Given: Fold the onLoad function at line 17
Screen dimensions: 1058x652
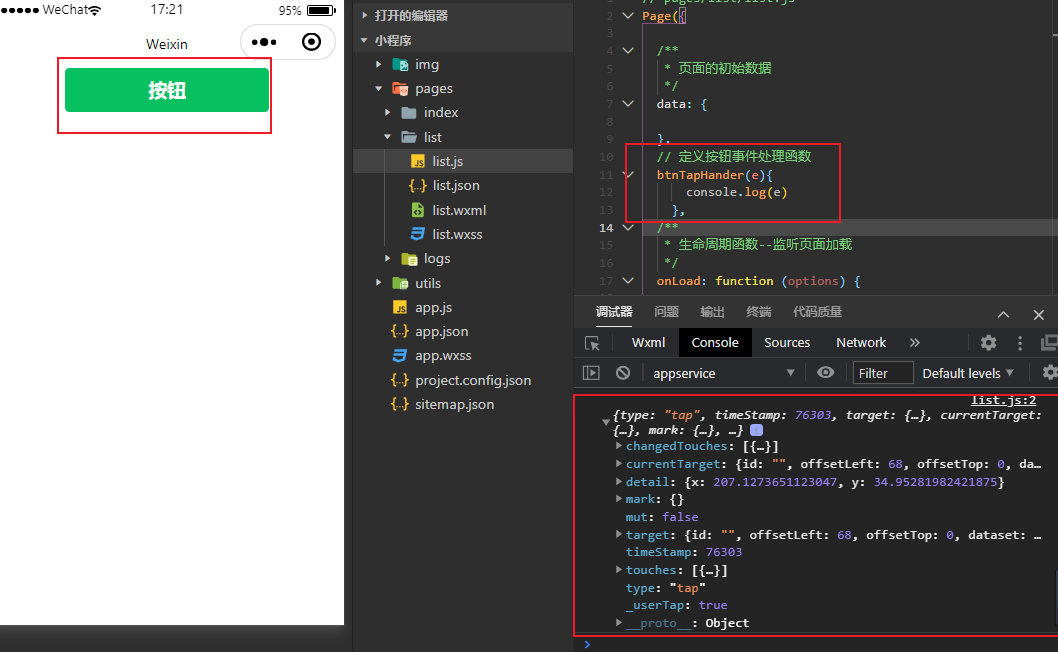Looking at the screenshot, I should pos(628,280).
